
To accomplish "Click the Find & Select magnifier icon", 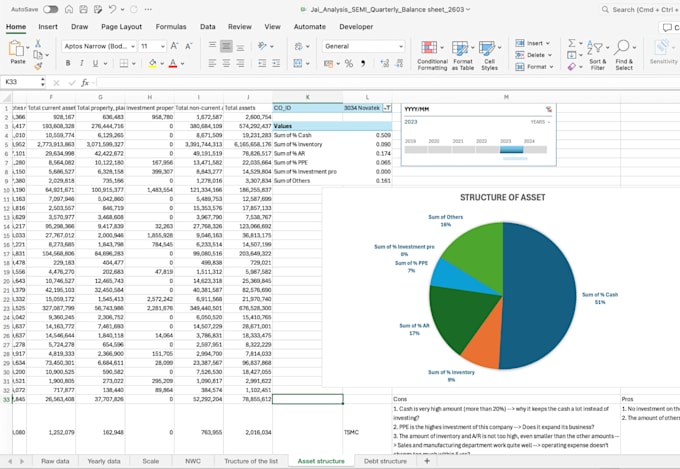I will 622,46.
